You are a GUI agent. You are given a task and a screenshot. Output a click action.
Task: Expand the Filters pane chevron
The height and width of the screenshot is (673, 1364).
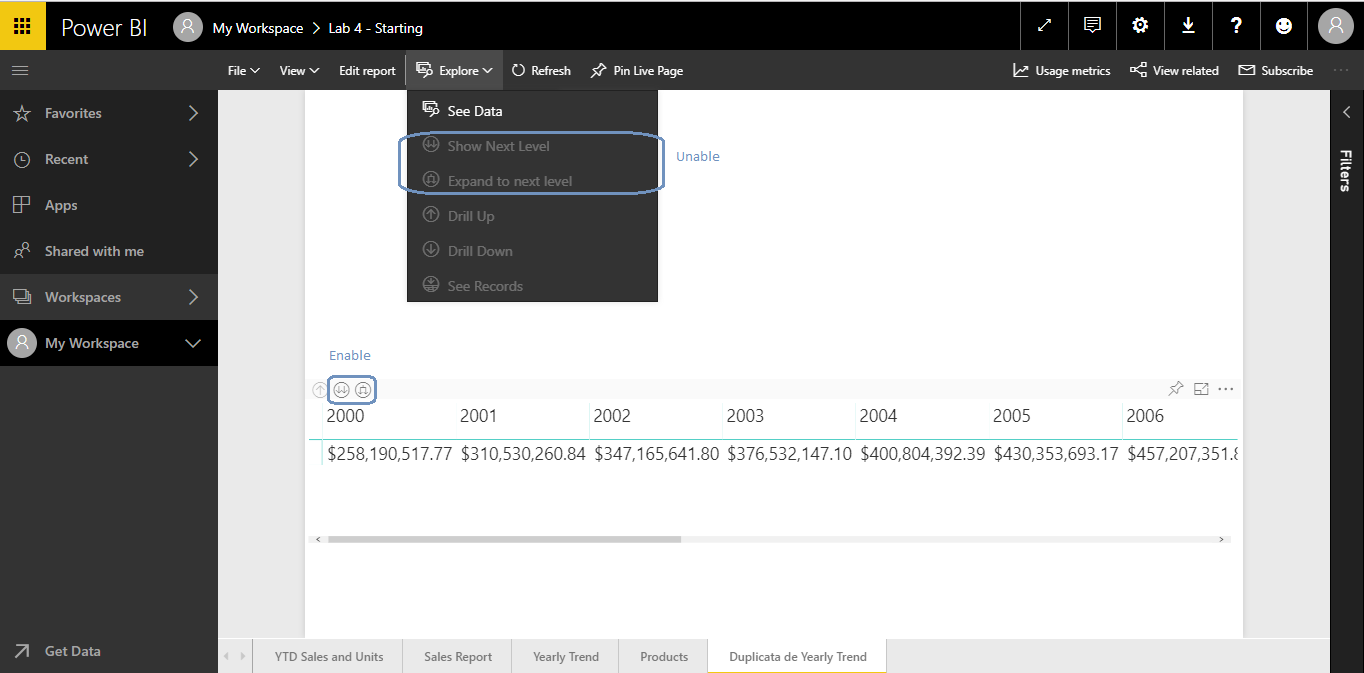point(1347,112)
